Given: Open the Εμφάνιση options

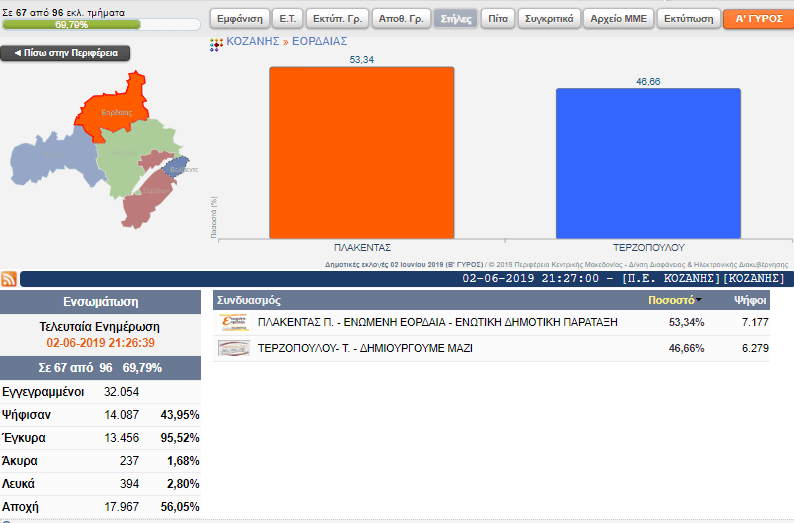Looking at the screenshot, I should pos(240,19).
